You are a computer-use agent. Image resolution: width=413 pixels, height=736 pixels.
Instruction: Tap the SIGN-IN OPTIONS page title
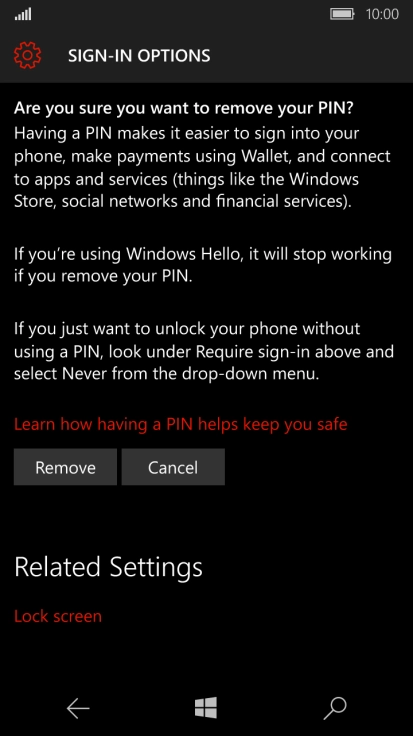click(x=139, y=56)
